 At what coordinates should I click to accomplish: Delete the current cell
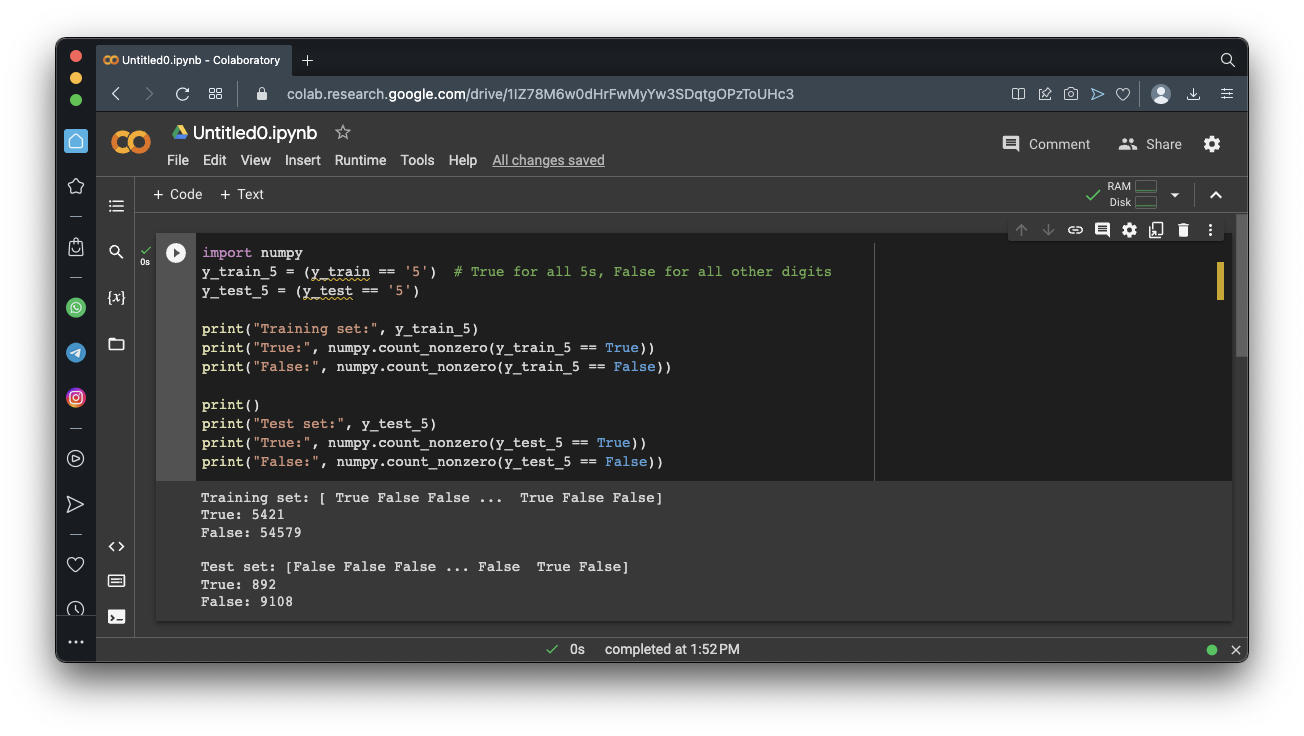(x=1183, y=230)
